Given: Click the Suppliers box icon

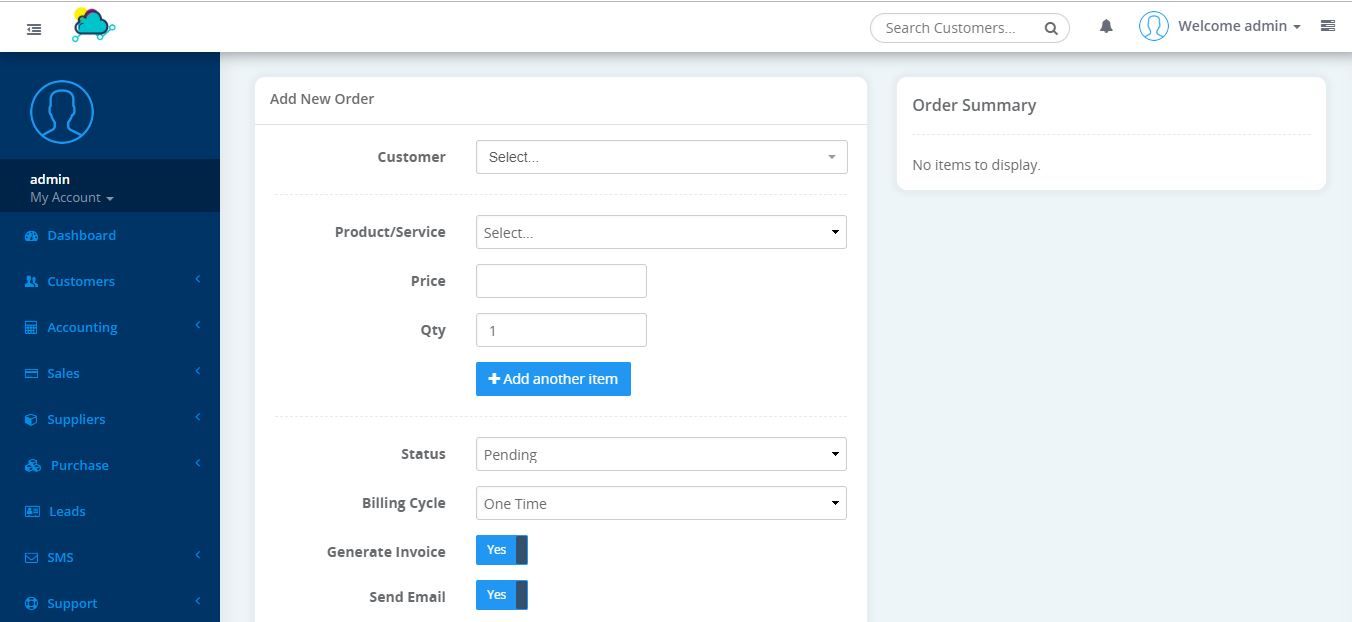Looking at the screenshot, I should point(31,420).
